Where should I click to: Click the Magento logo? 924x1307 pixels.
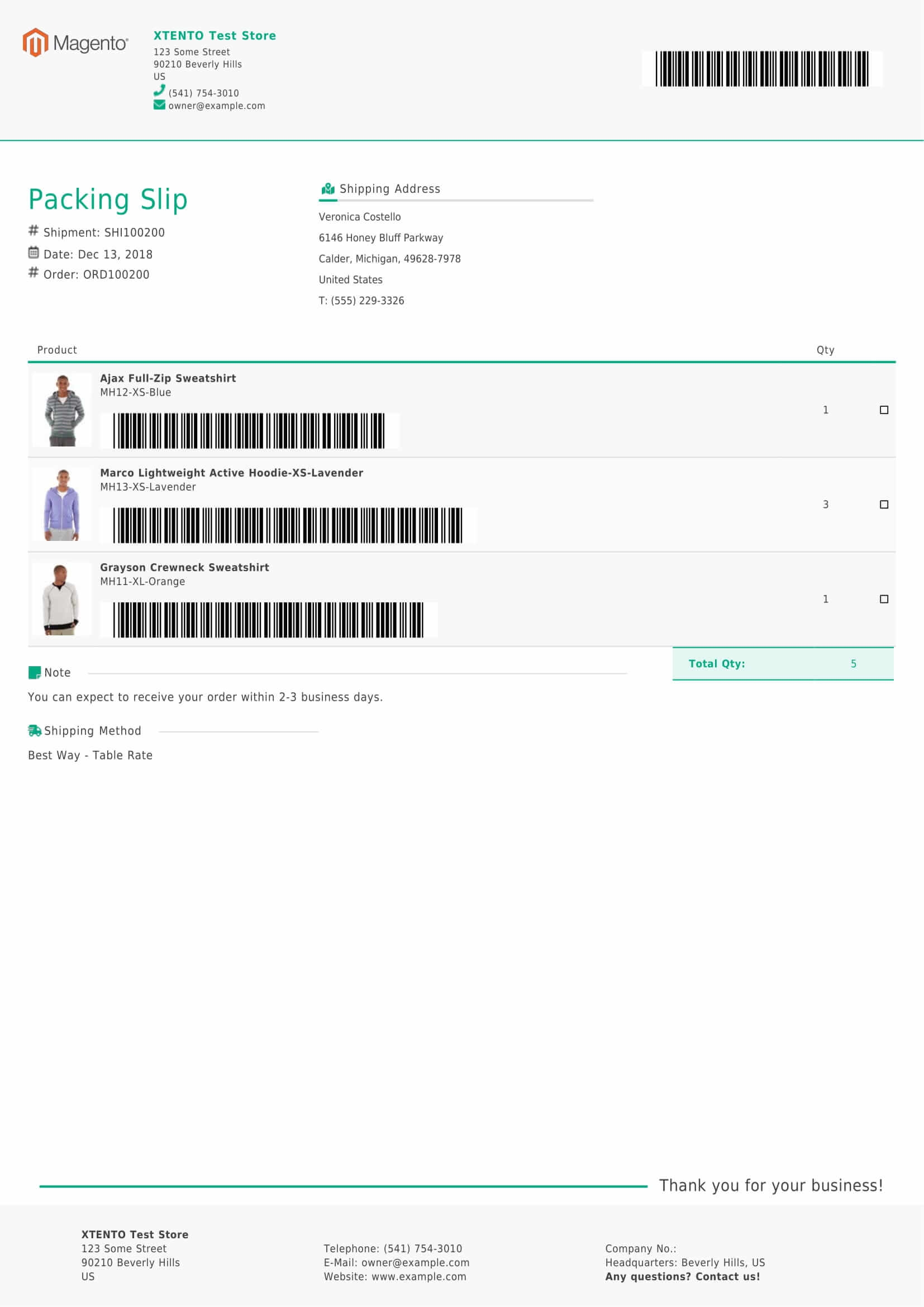75,42
